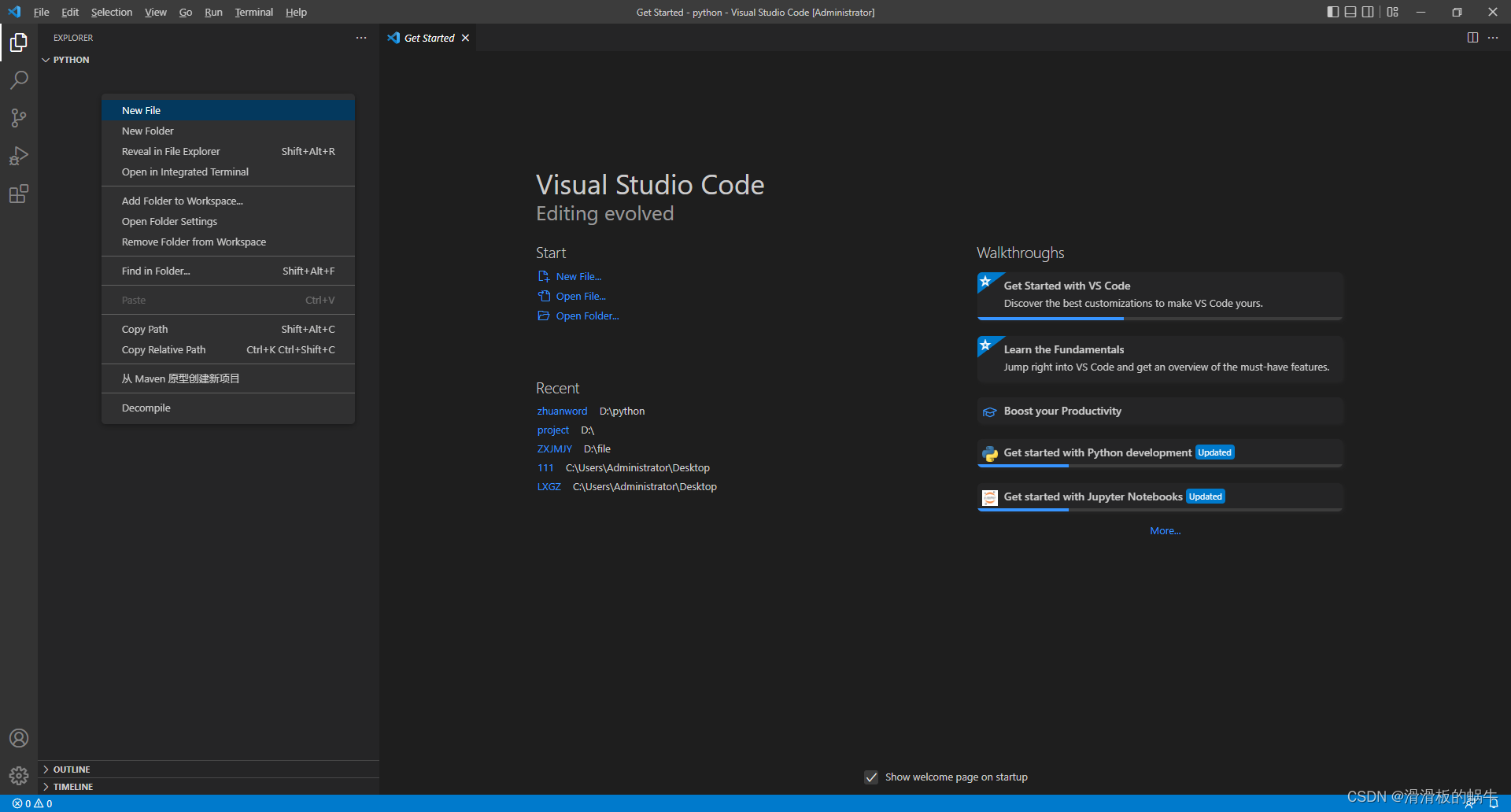Select Open Folder Settings

click(228, 222)
